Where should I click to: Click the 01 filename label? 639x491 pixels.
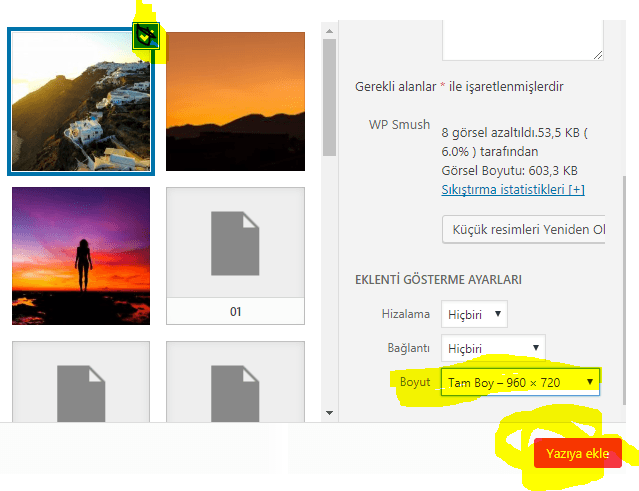point(235,312)
